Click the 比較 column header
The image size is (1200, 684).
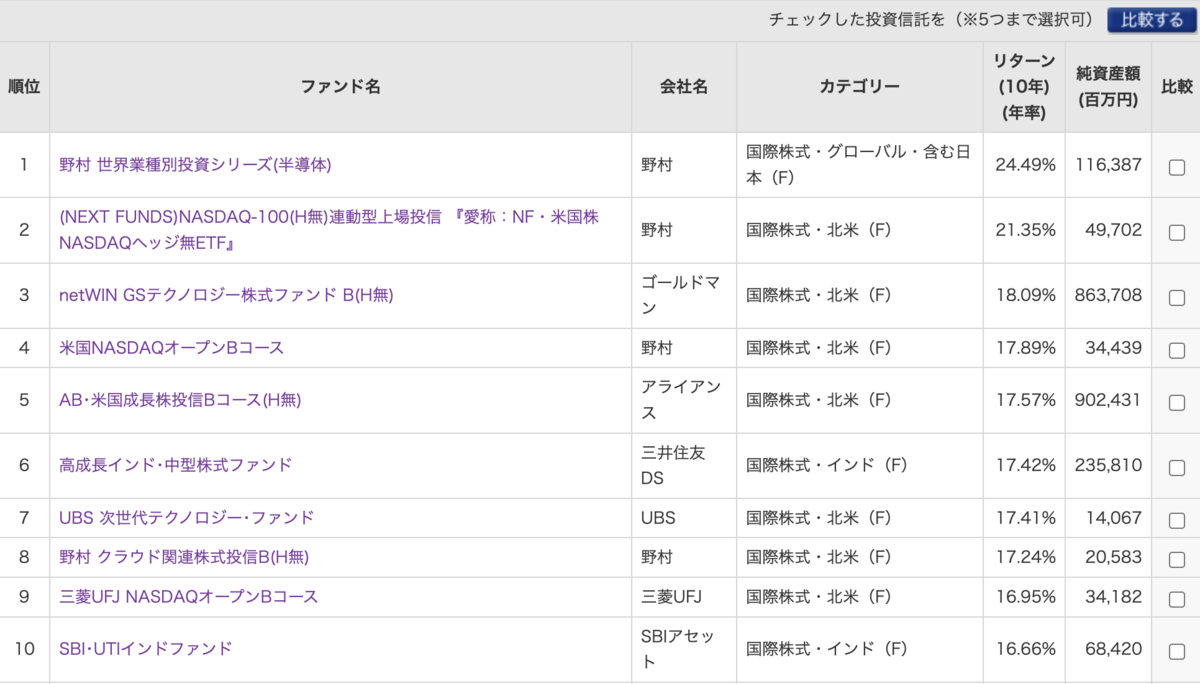pyautogui.click(x=1176, y=87)
